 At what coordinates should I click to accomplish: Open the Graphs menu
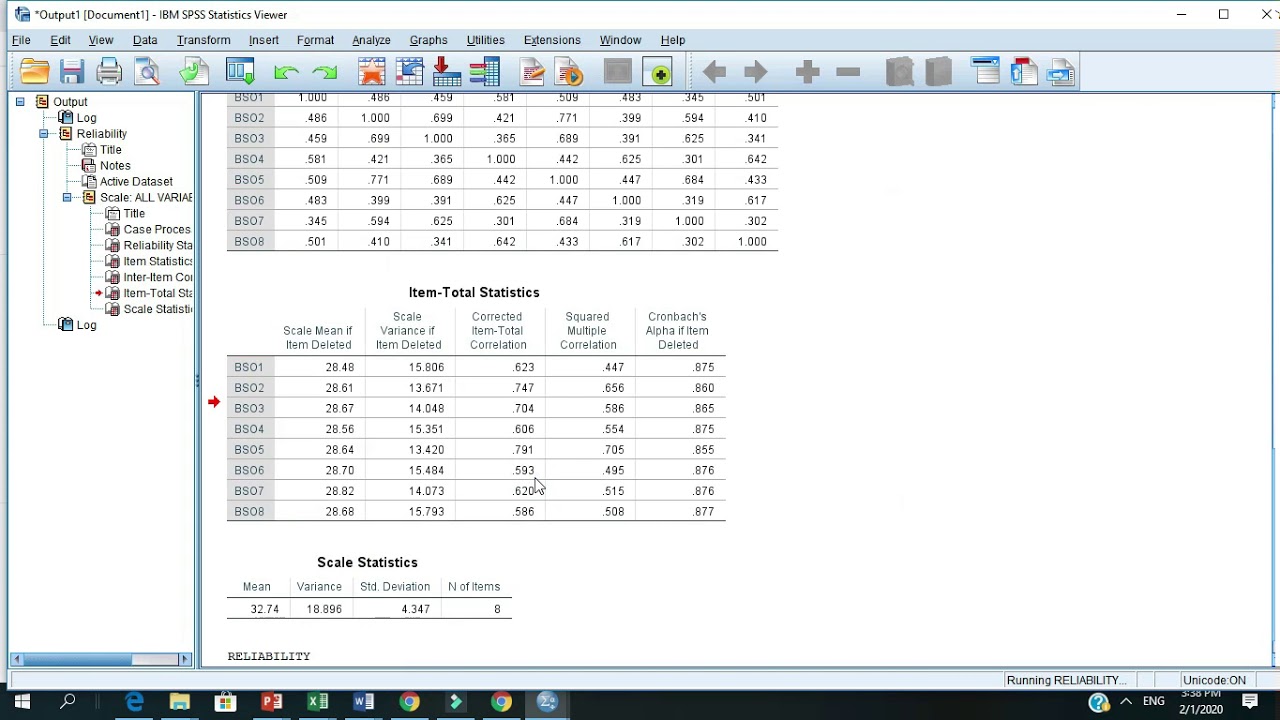click(x=428, y=40)
